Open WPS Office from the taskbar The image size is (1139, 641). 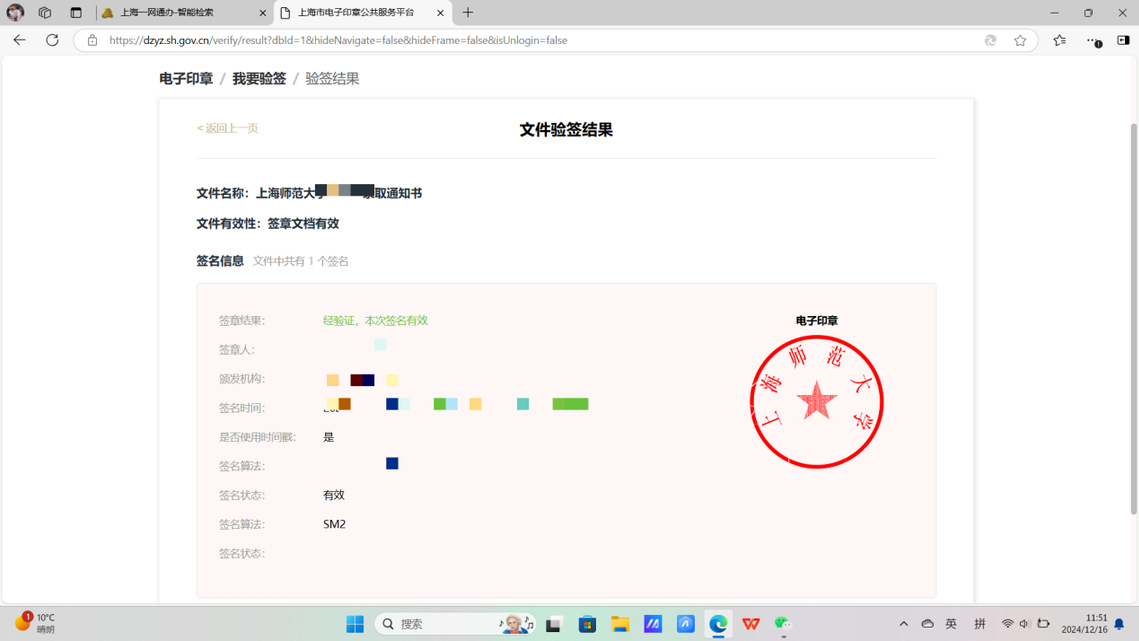point(751,624)
